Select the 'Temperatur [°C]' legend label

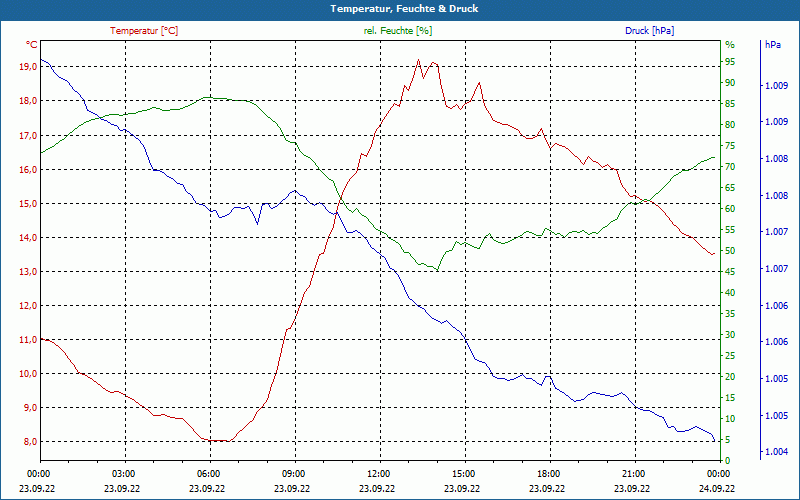(x=144, y=31)
